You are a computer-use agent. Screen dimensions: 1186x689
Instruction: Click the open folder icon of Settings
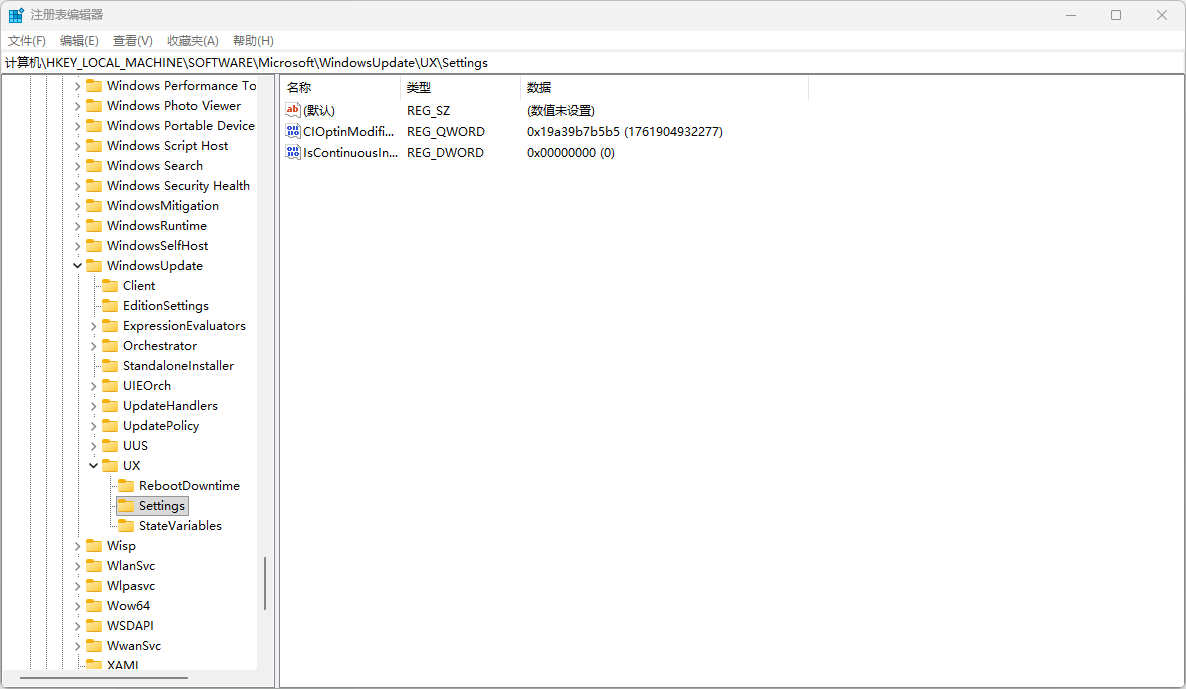(x=126, y=505)
